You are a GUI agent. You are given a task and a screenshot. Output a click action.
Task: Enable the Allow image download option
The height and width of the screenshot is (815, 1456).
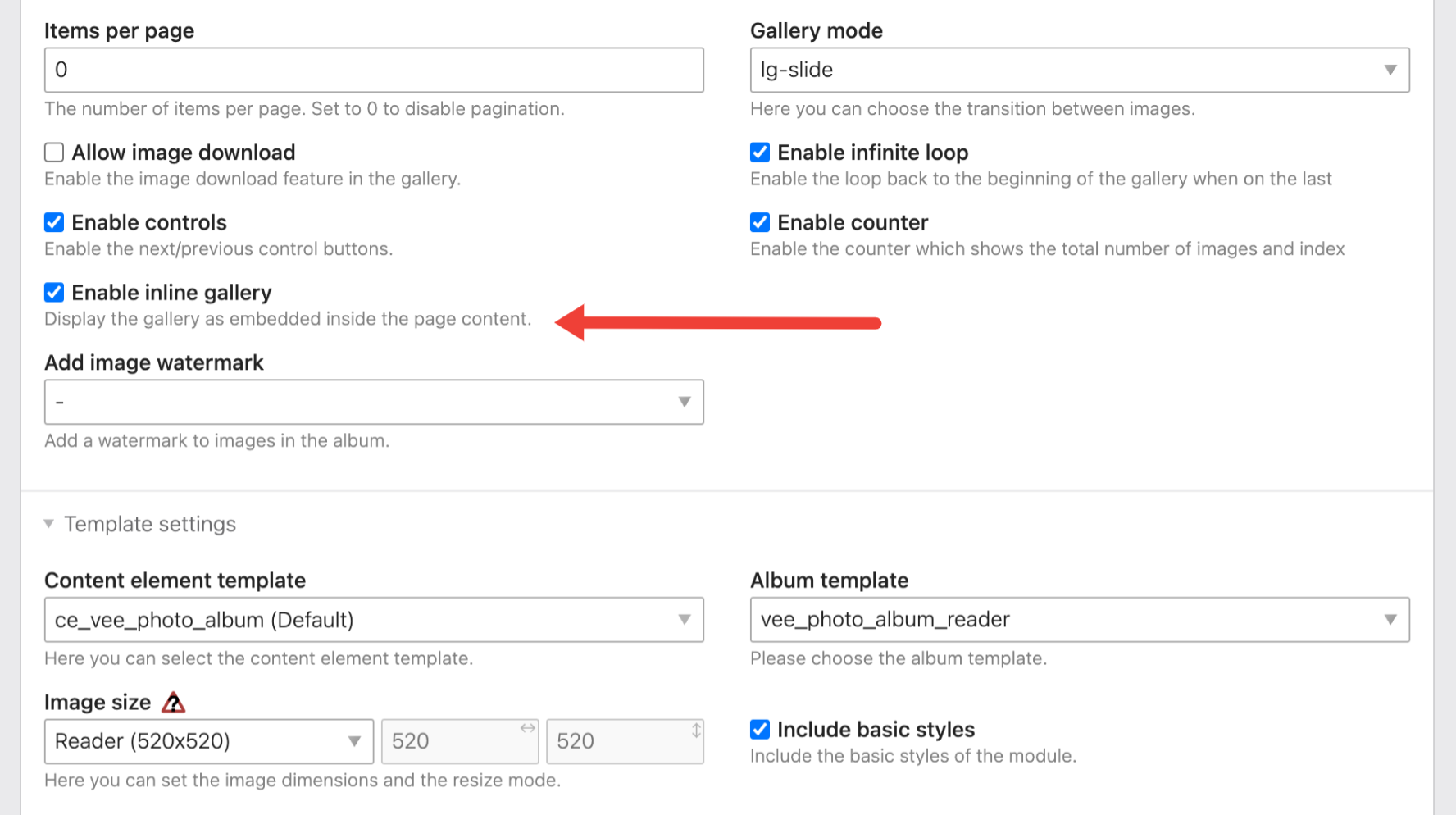point(53,152)
